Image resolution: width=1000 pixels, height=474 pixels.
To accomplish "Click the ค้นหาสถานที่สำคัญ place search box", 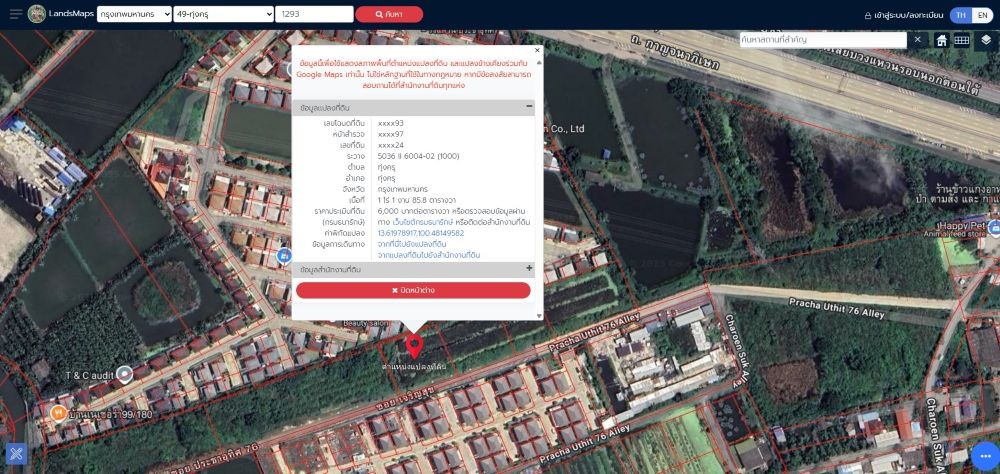I will [x=823, y=39].
